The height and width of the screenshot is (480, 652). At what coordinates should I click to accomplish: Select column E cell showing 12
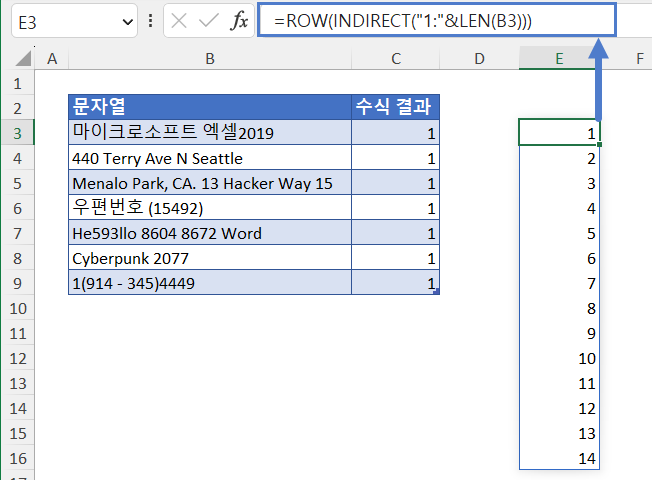[559, 408]
